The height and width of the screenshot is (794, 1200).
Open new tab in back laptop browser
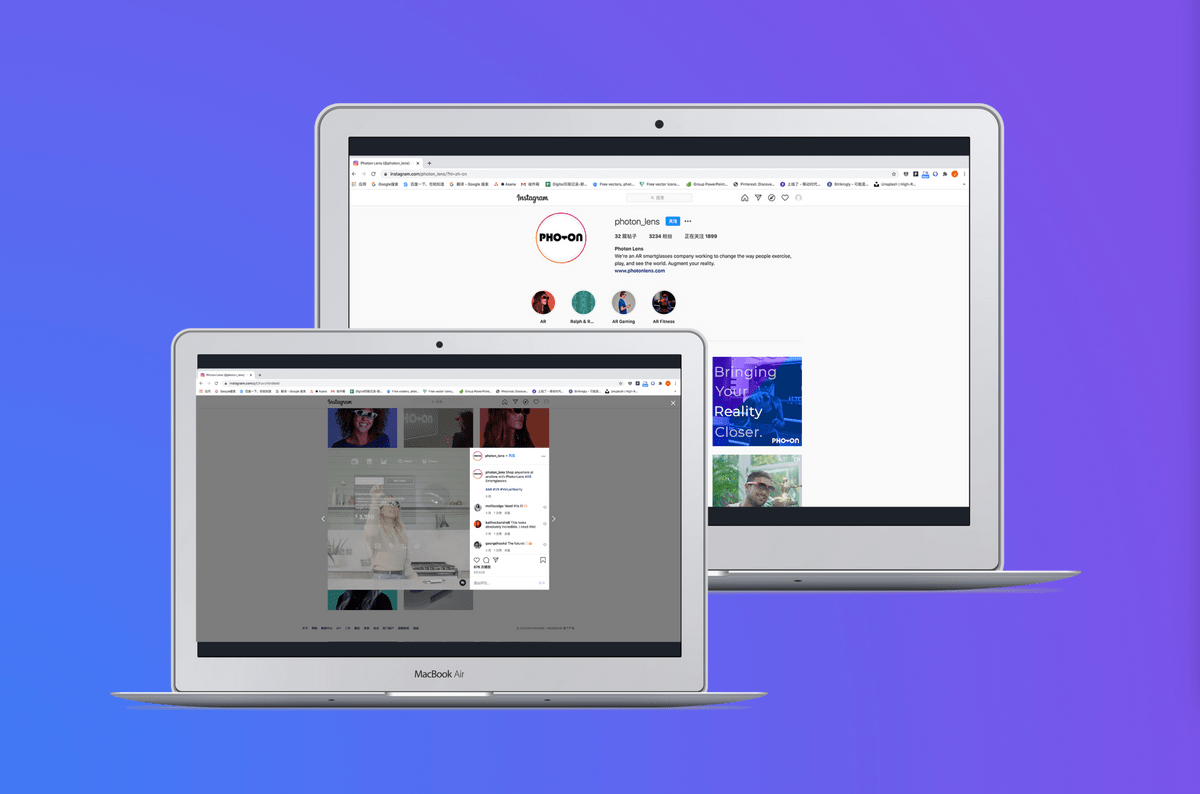[x=429, y=162]
